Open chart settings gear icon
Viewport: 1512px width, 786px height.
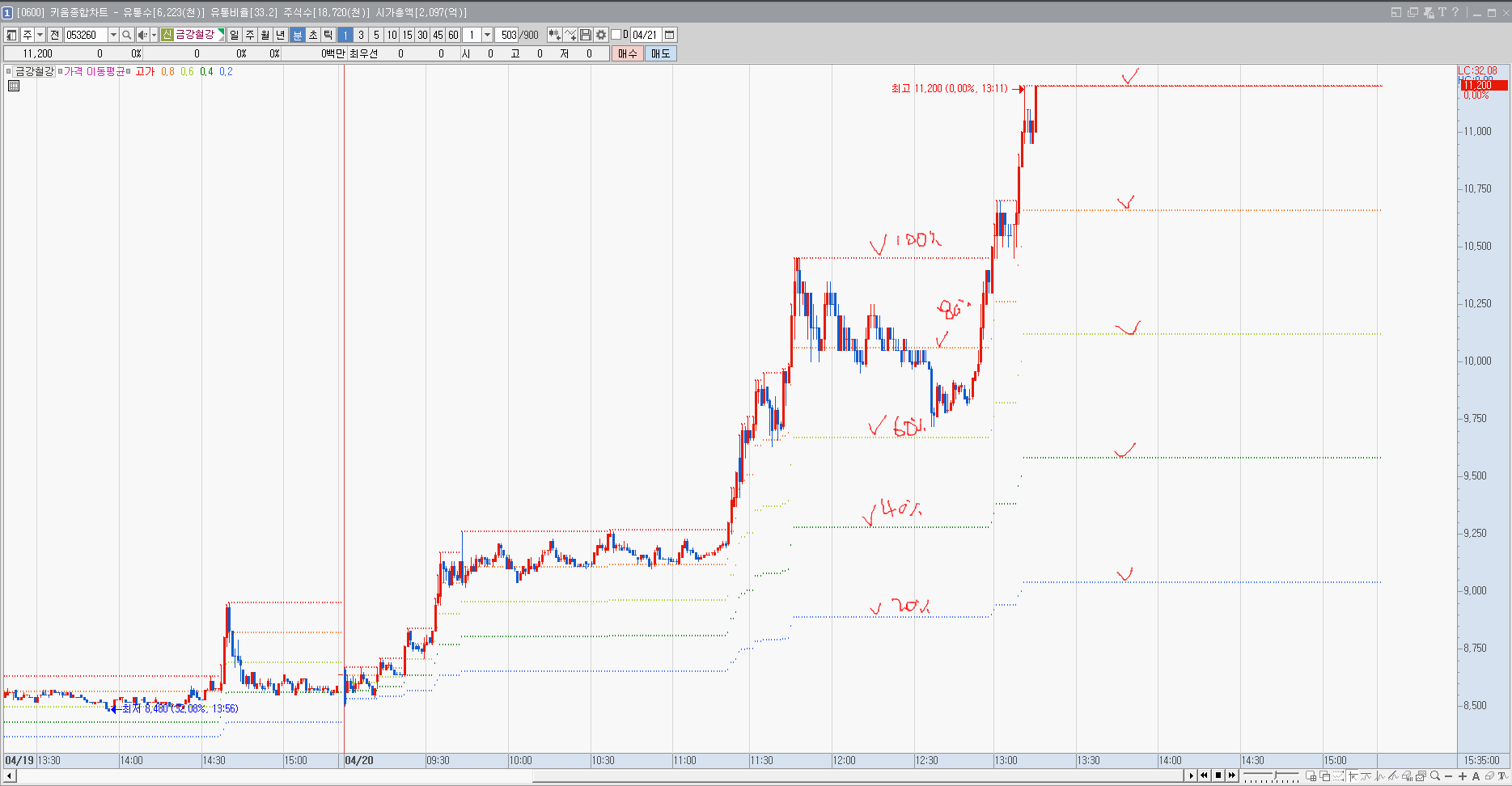(601, 35)
